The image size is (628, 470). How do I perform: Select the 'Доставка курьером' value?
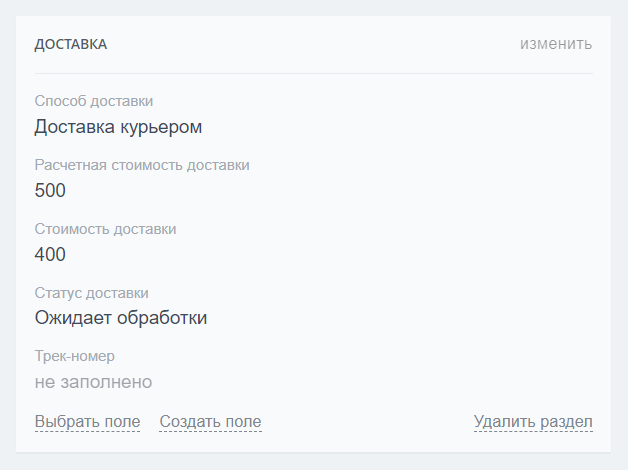(118, 127)
